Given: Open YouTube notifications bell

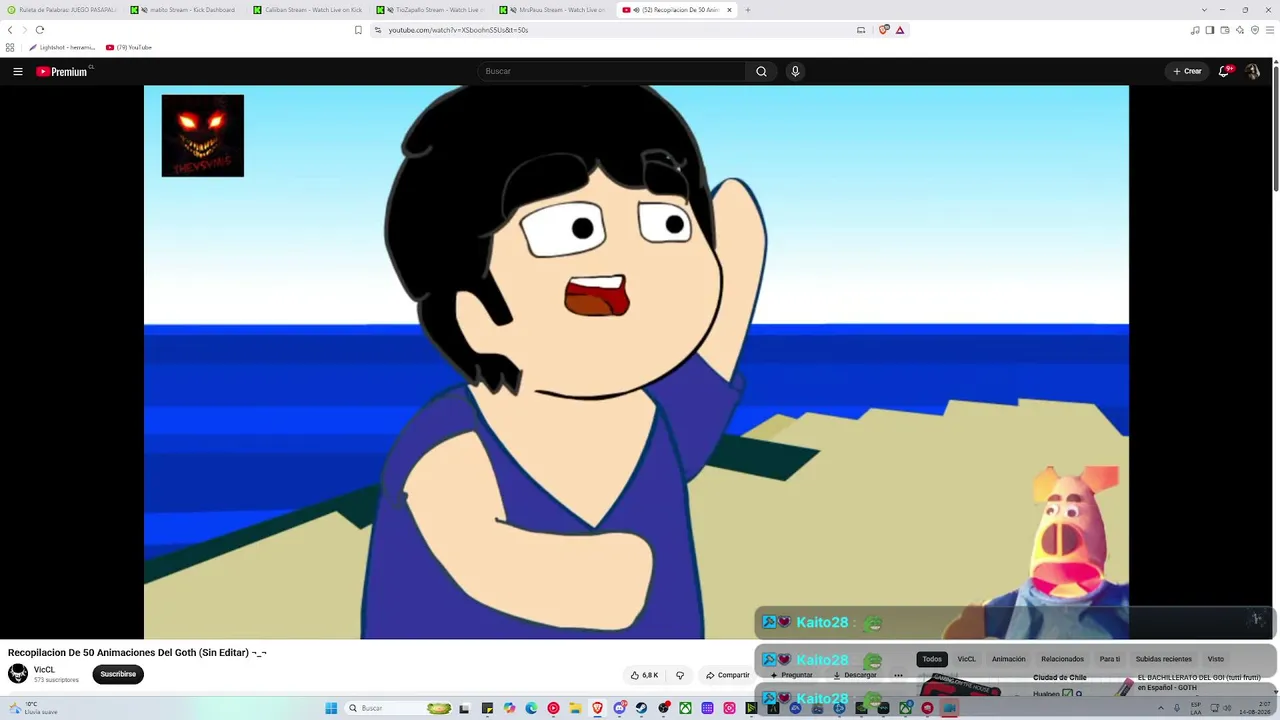Looking at the screenshot, I should pos(1224,71).
